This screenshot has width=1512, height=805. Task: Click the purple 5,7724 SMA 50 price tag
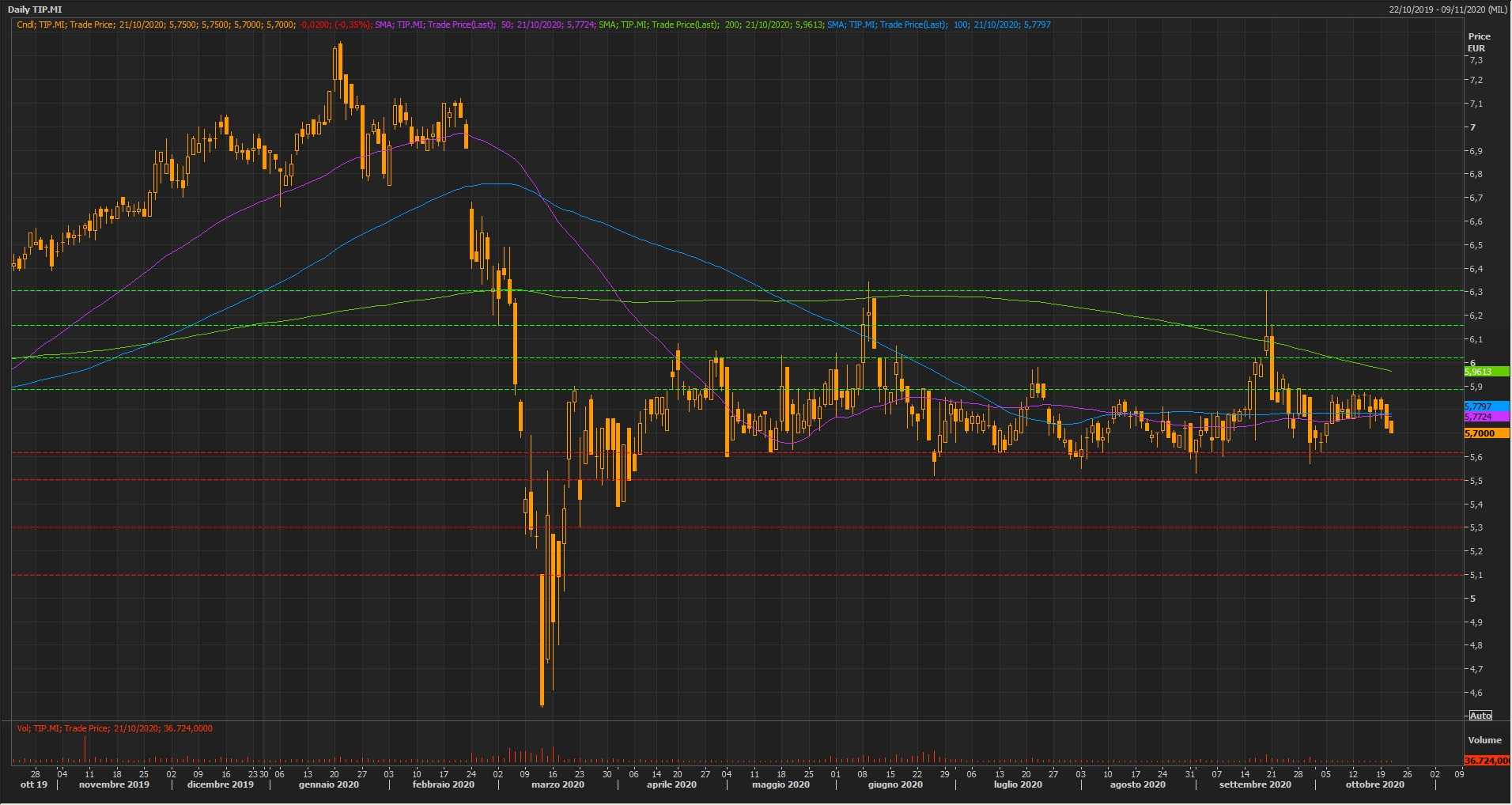tap(1484, 417)
